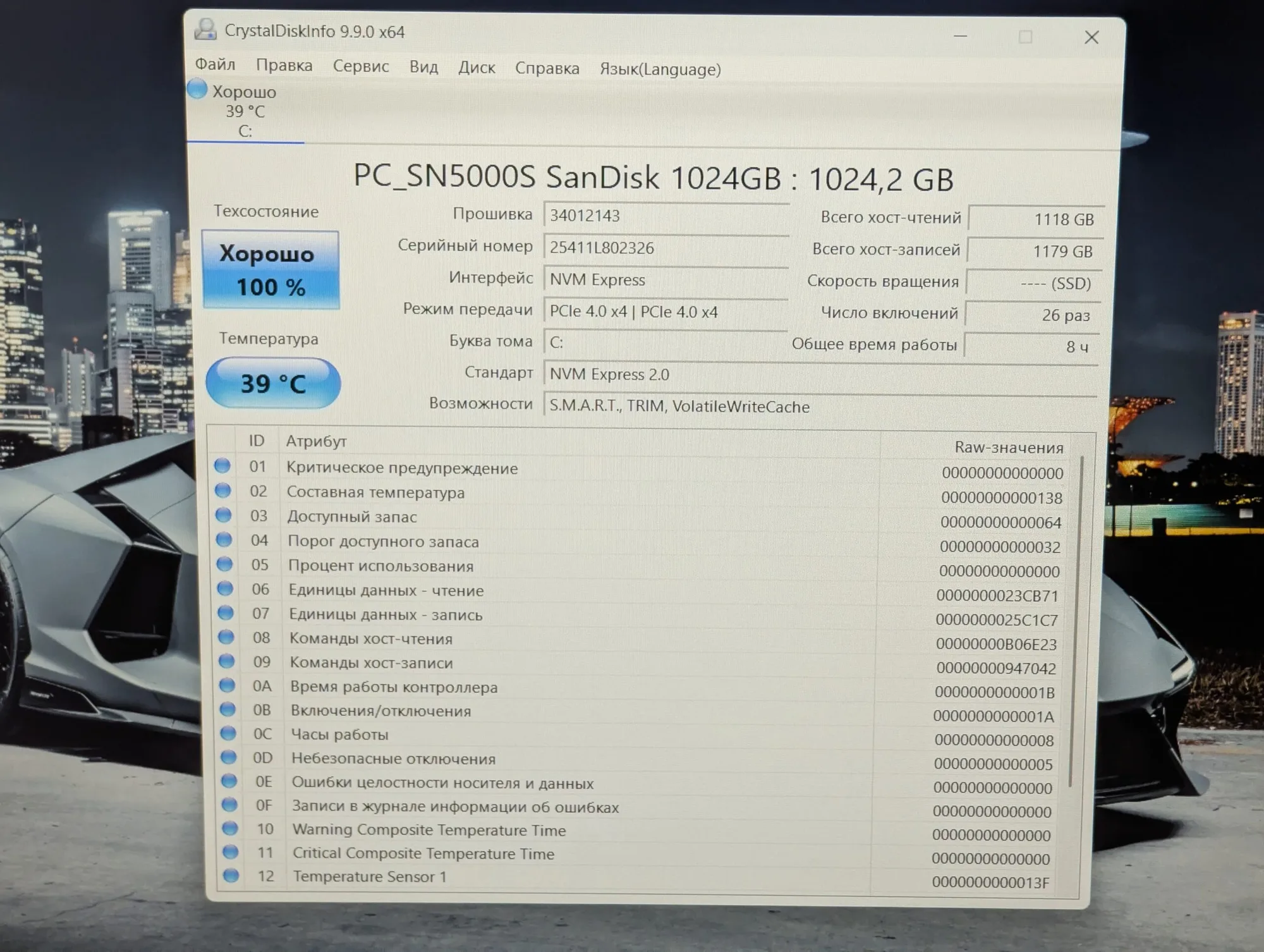The height and width of the screenshot is (952, 1264).
Task: Click the ID column header
Action: [256, 441]
